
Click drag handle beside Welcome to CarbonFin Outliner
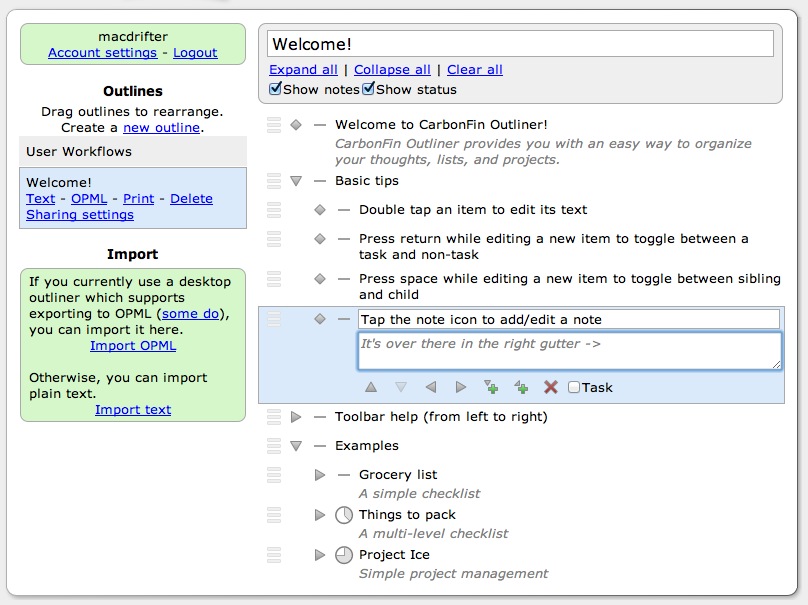pos(274,125)
